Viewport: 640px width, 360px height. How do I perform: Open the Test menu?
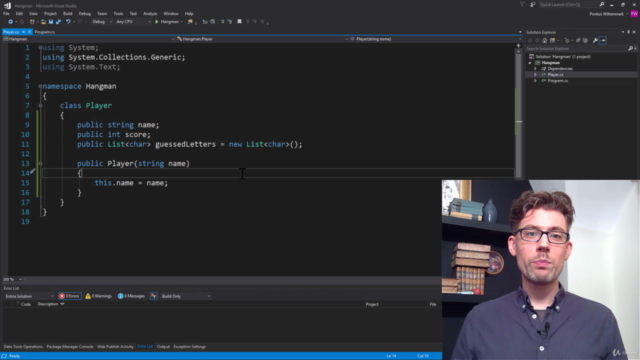click(x=133, y=13)
